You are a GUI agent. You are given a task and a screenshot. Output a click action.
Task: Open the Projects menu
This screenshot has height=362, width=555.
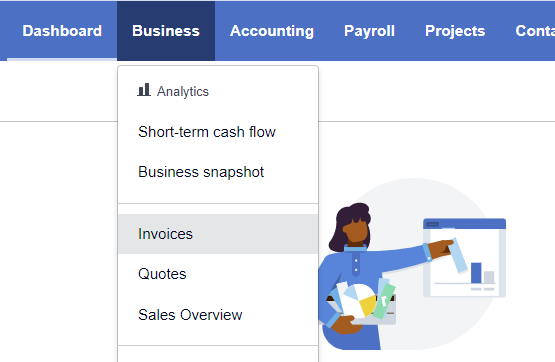click(x=455, y=31)
